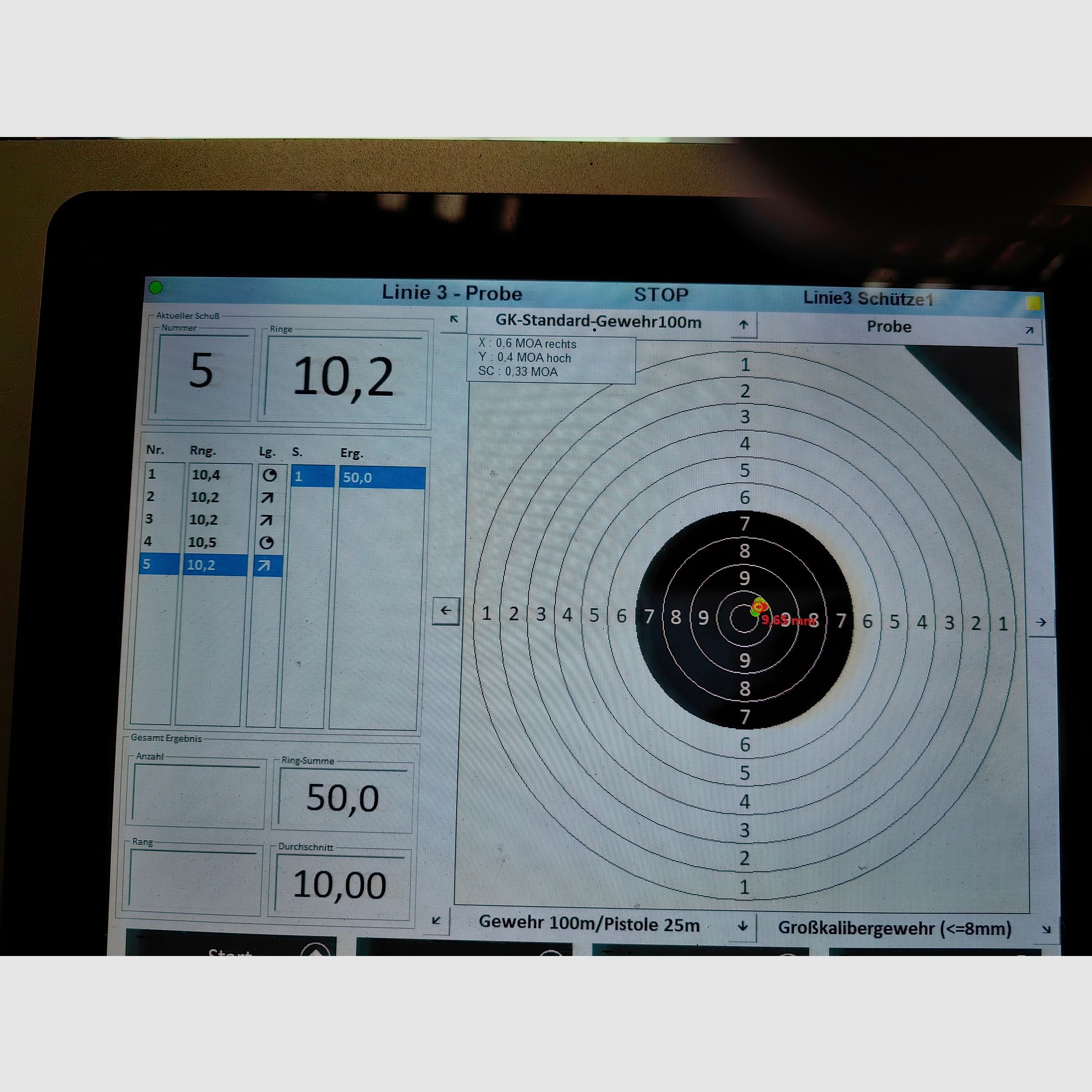This screenshot has height=1092, width=1092.
Task: Click the up arrow beside GK-Standard-Gewehr100m
Action: (x=744, y=325)
